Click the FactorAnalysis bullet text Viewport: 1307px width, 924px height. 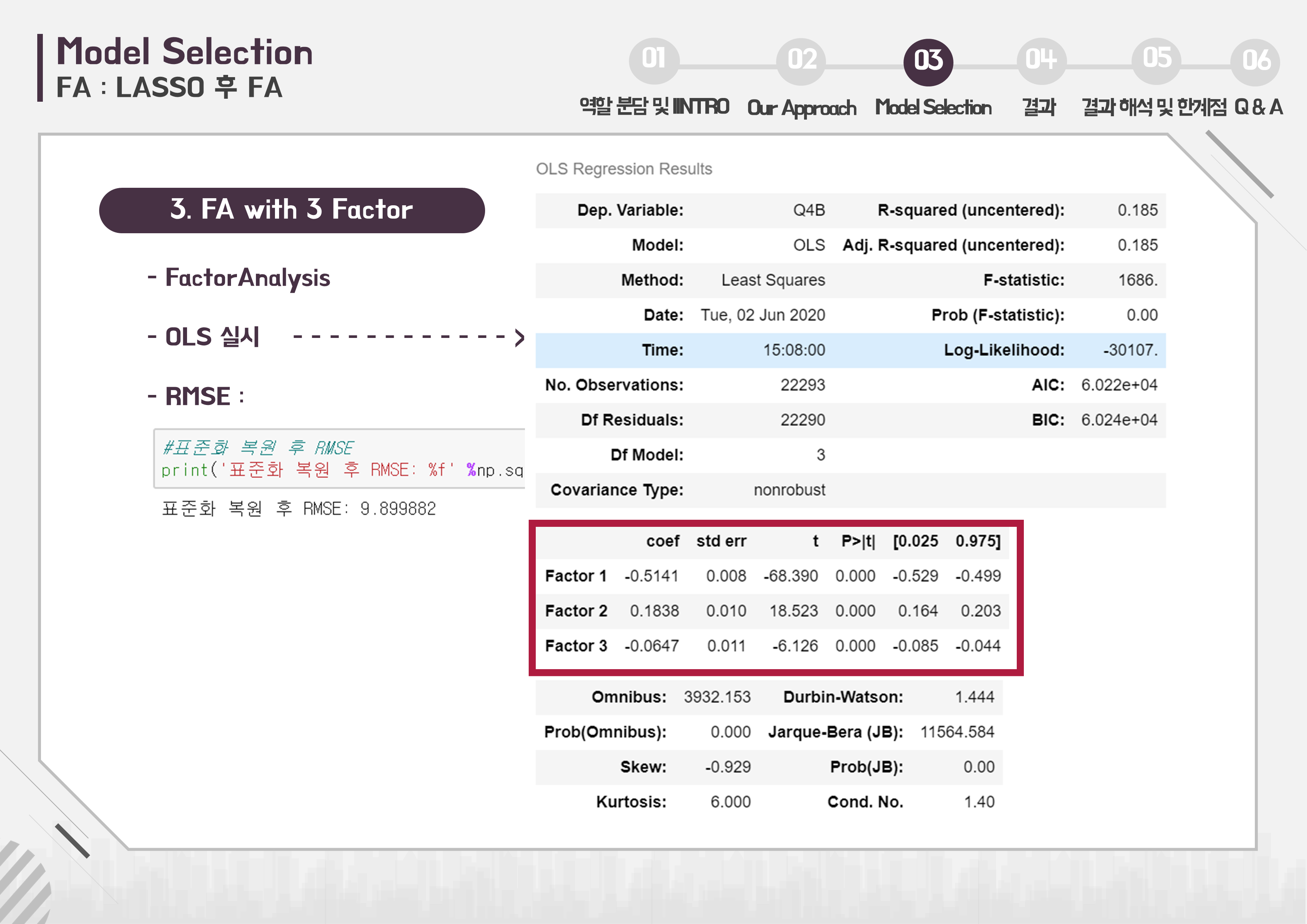[x=247, y=278]
